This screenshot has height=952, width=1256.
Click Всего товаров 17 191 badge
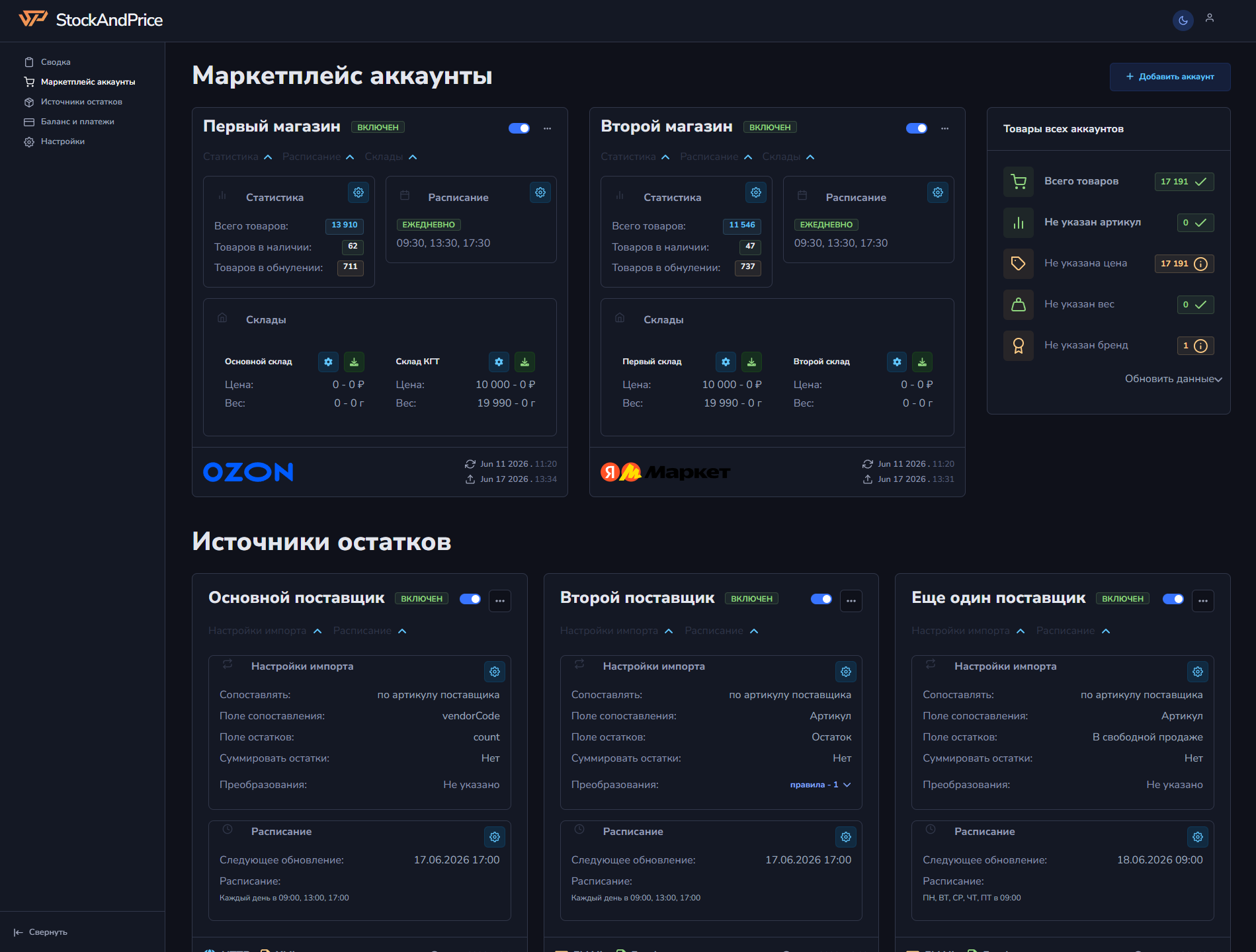click(x=1184, y=182)
